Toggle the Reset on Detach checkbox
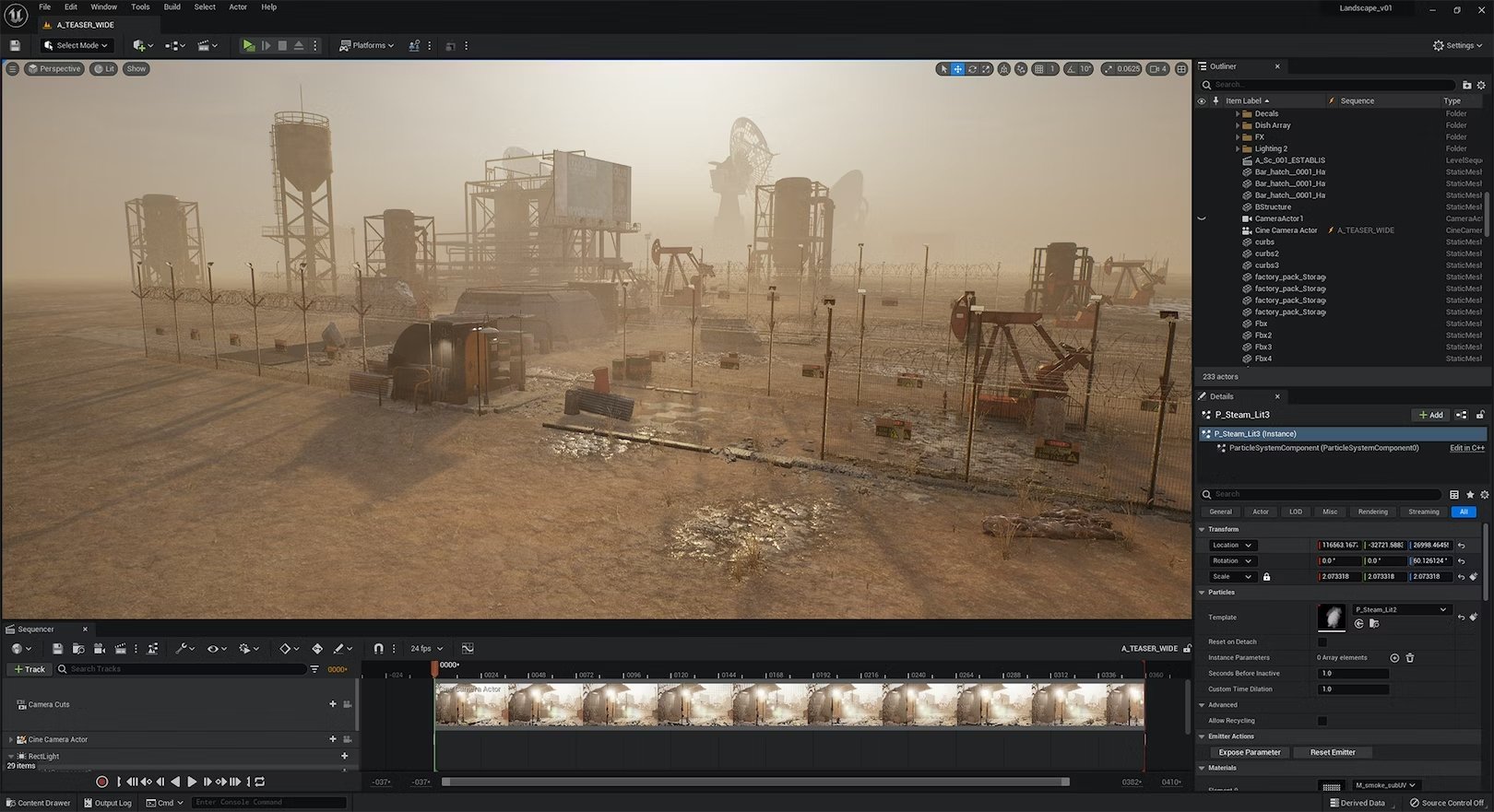The image size is (1494, 812). (1322, 642)
